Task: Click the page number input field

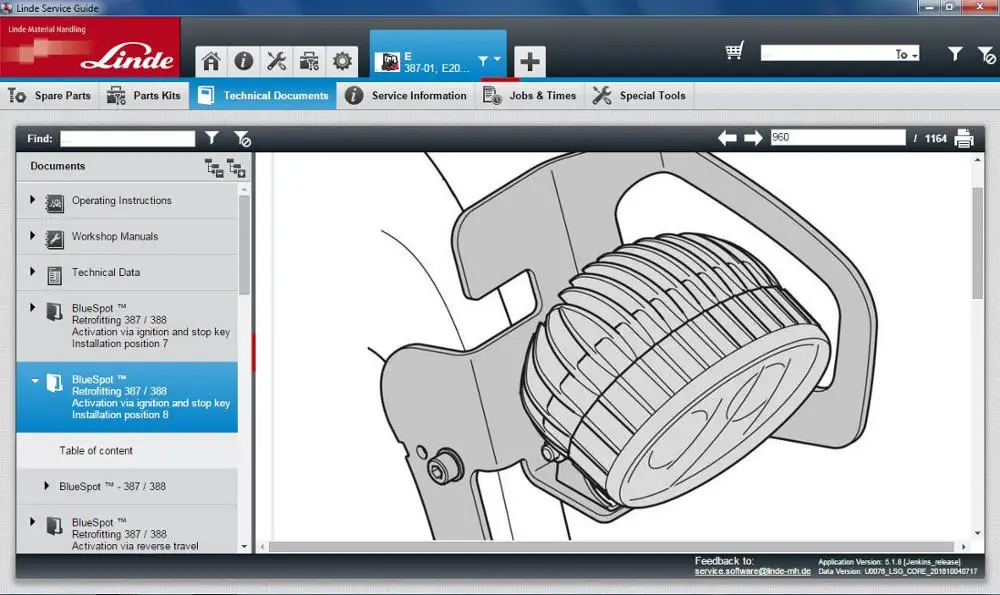Action: (836, 138)
